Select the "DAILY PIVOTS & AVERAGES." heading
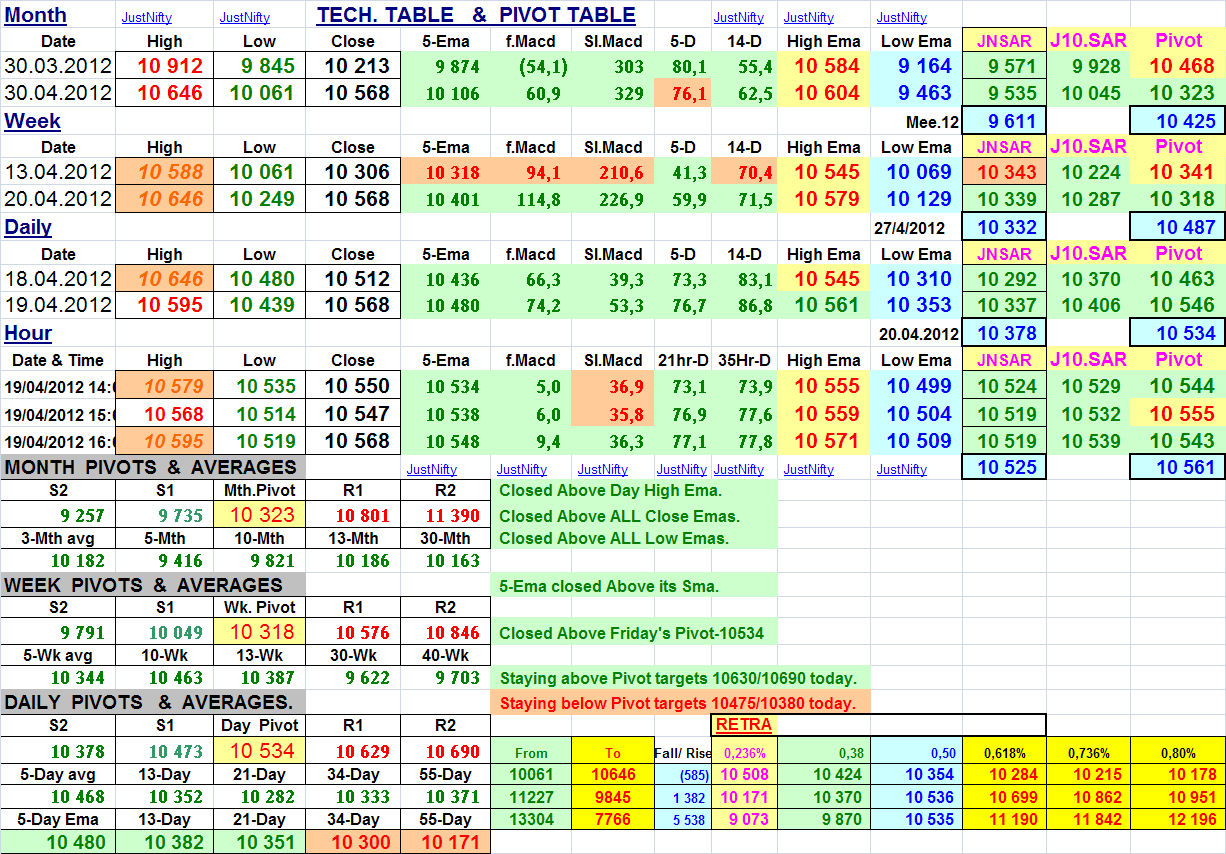This screenshot has height=854, width=1226. (x=148, y=702)
